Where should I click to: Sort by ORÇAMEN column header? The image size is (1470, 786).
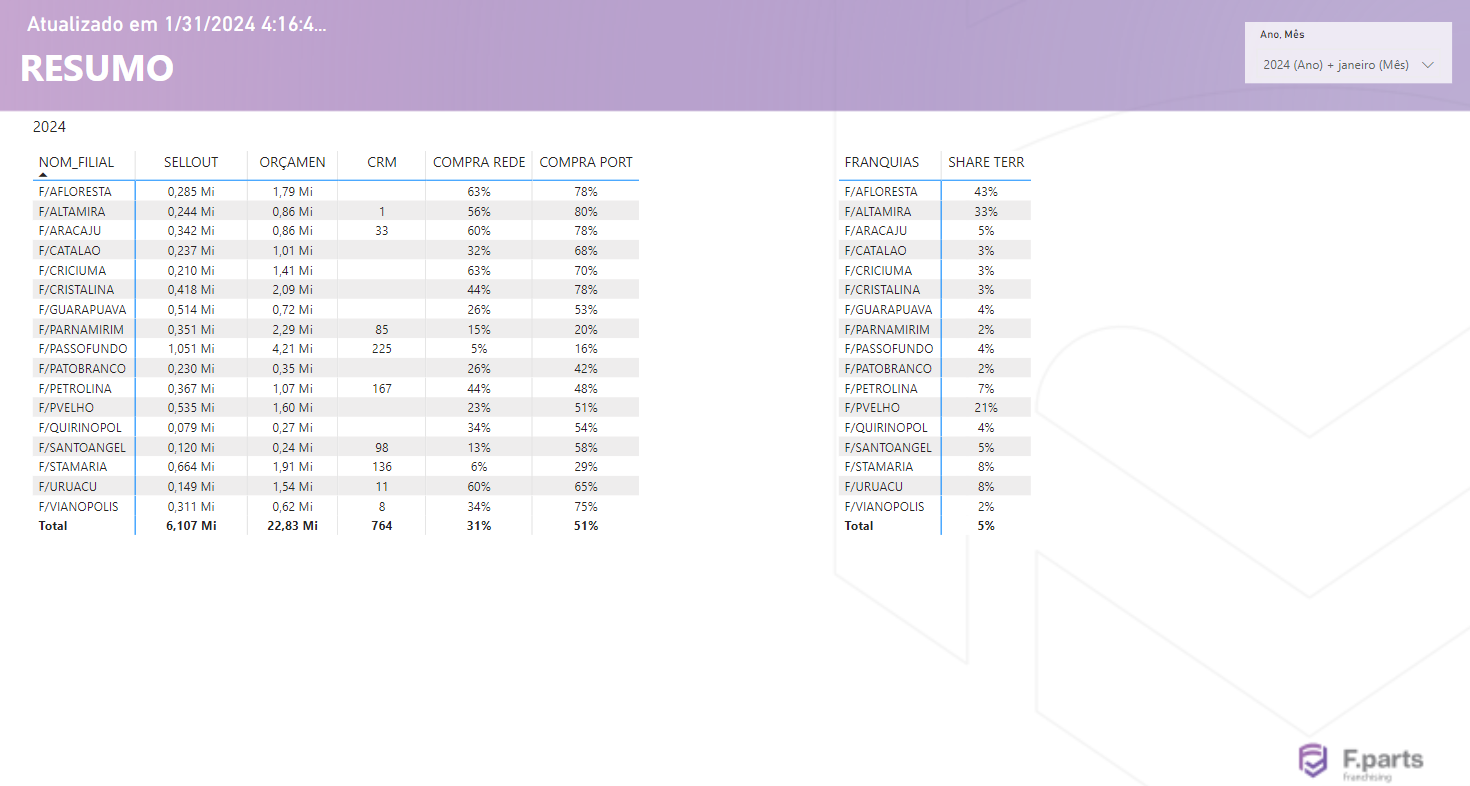pos(292,162)
